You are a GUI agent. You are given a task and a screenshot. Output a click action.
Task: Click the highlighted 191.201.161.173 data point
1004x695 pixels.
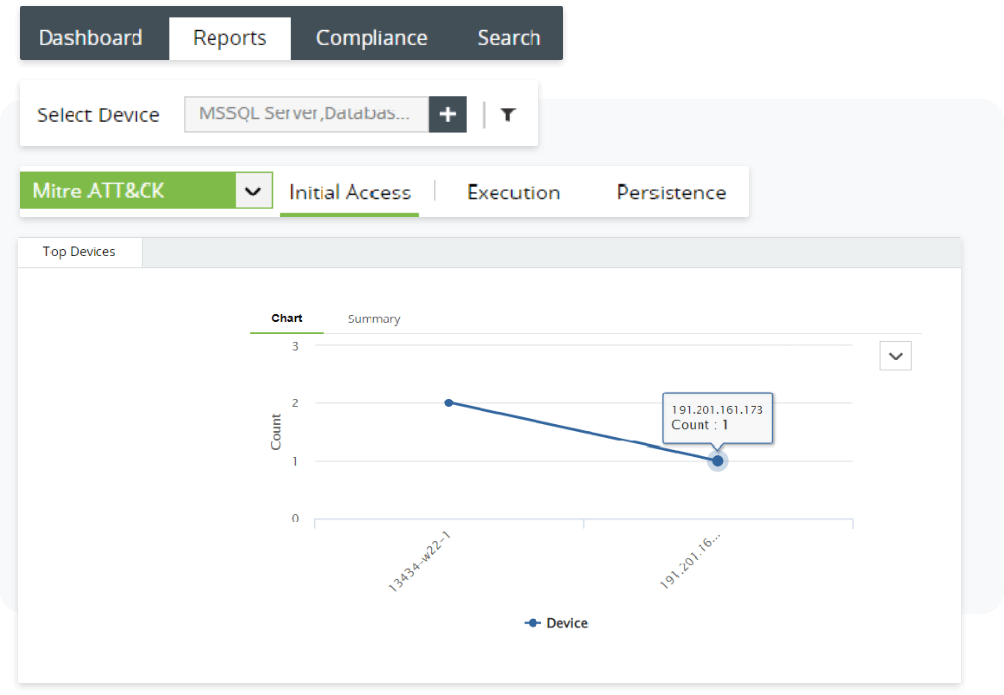[717, 461]
